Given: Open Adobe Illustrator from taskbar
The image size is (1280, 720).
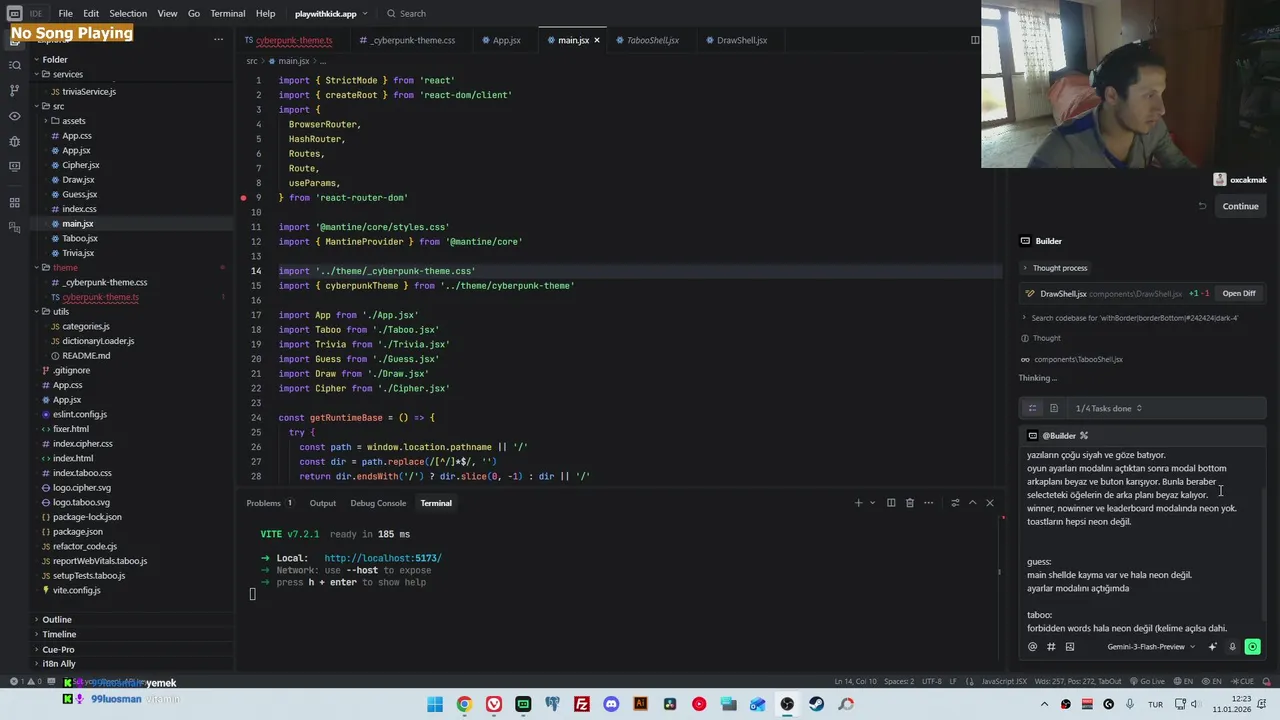Looking at the screenshot, I should pos(641,704).
